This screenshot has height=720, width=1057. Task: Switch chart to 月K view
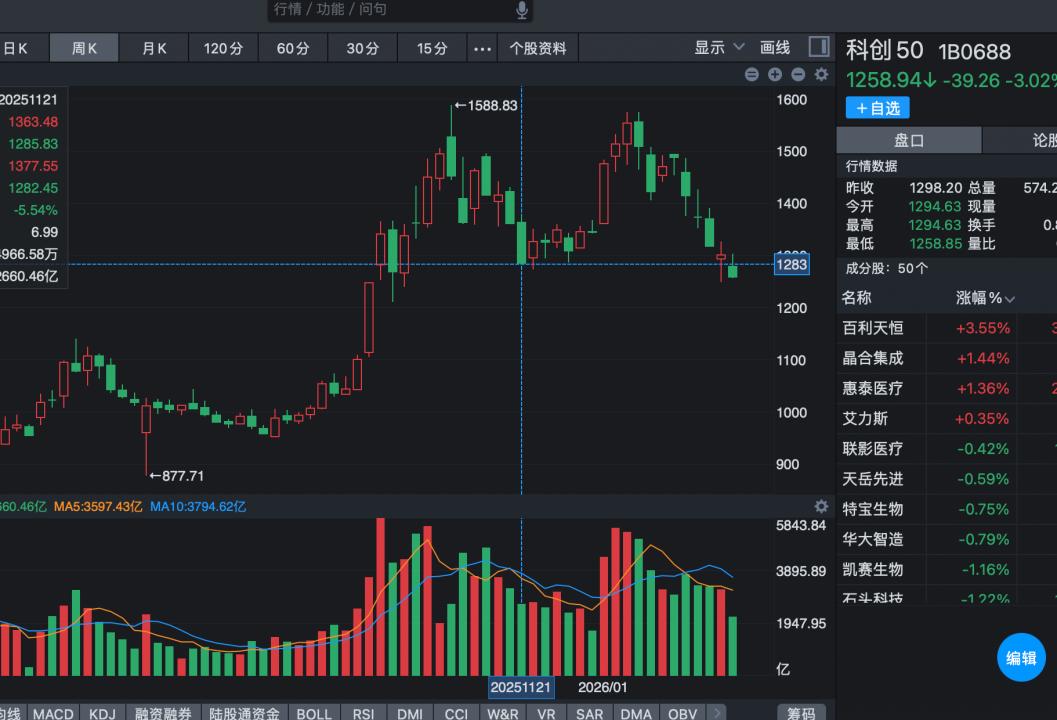[153, 46]
